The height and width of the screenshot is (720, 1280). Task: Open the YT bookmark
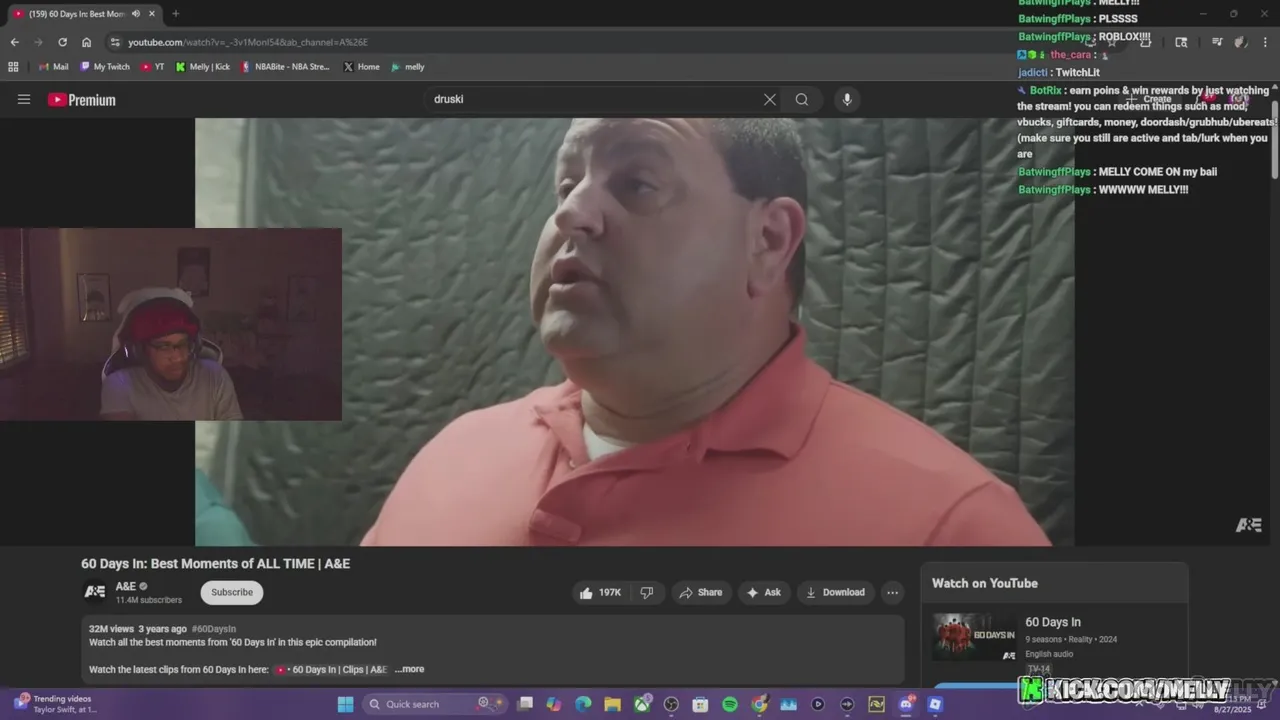click(152, 67)
